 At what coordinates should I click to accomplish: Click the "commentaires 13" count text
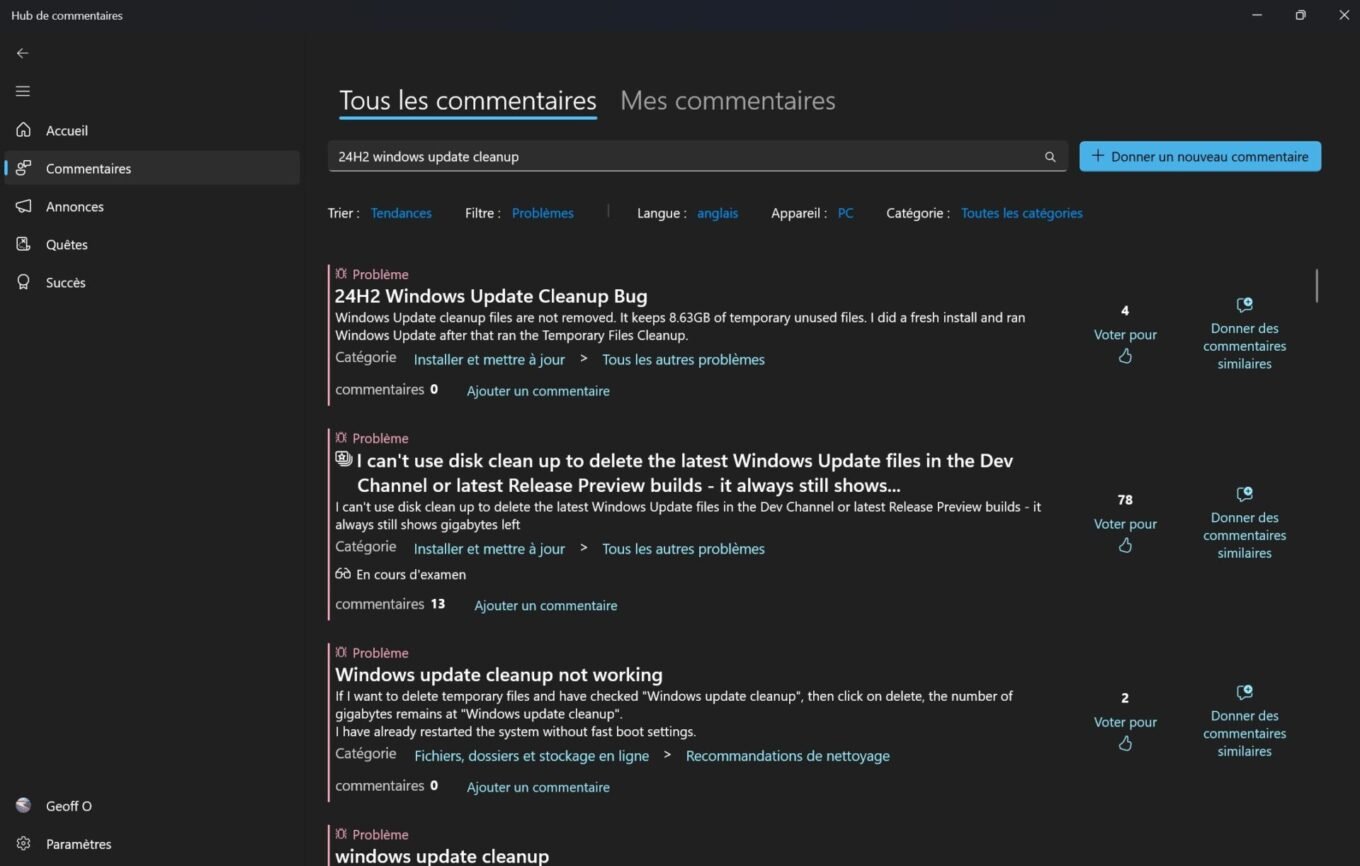point(390,604)
